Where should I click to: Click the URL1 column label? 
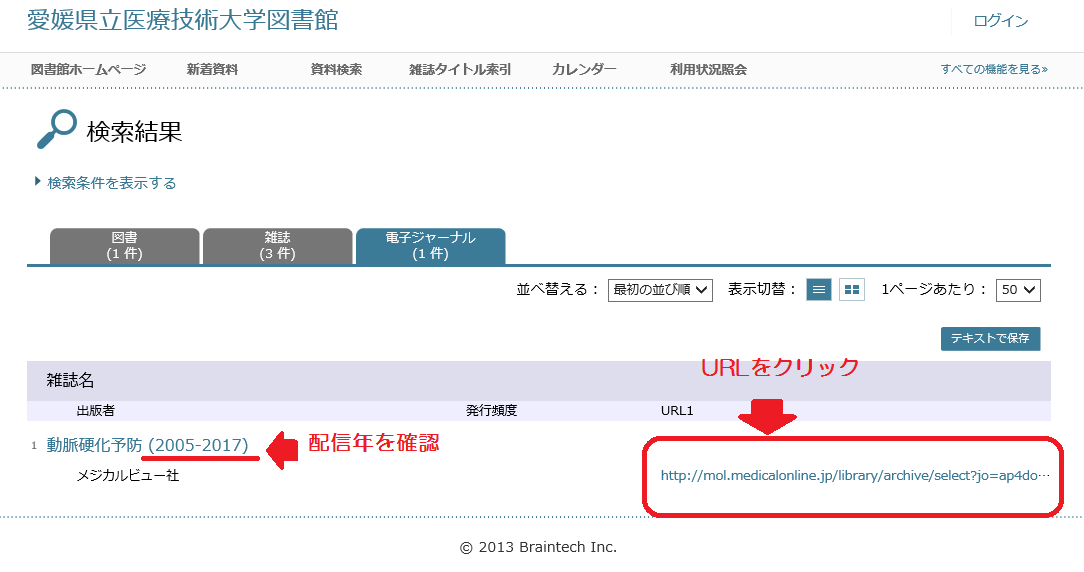[677, 410]
